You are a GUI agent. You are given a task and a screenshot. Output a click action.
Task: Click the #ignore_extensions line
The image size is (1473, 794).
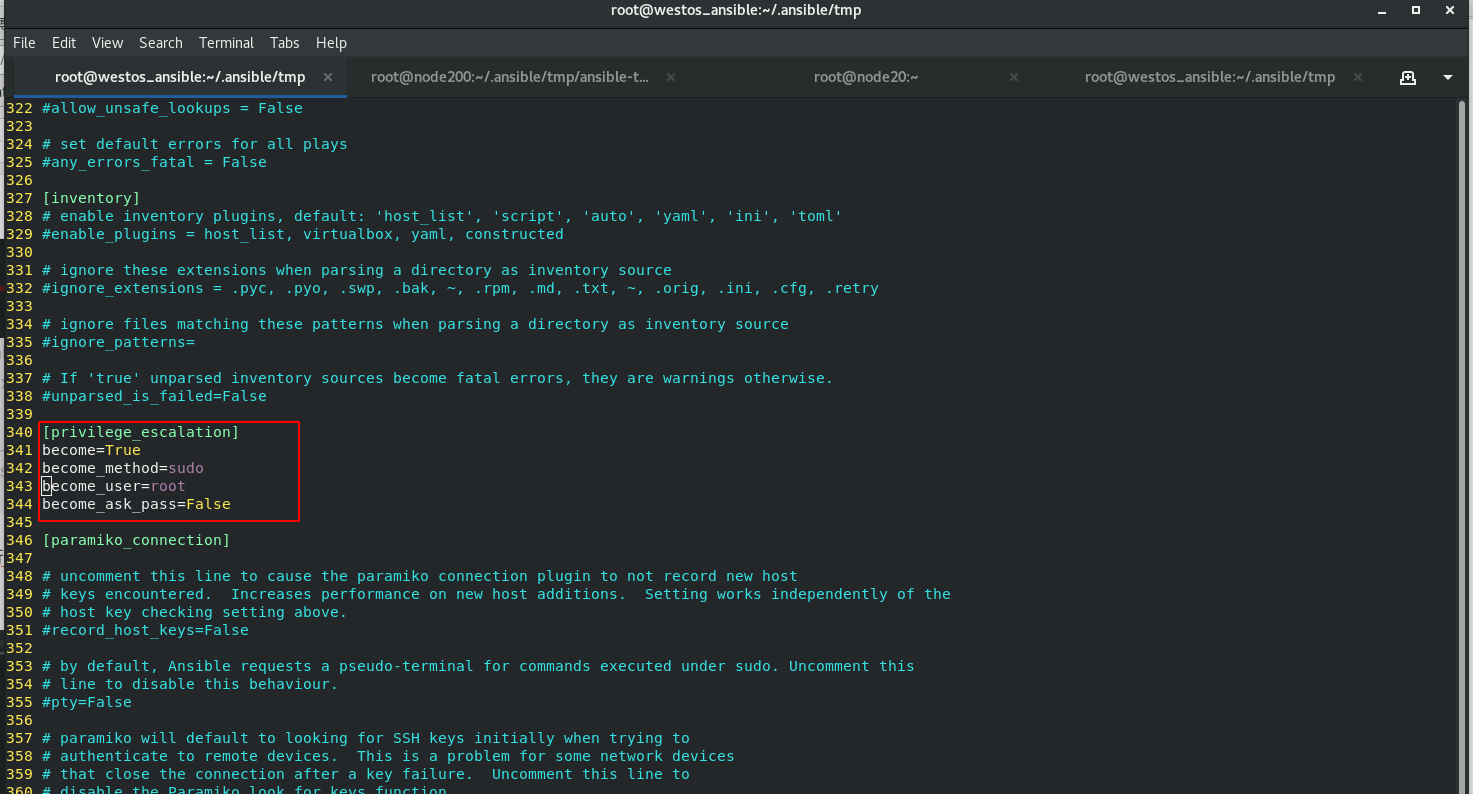460,288
